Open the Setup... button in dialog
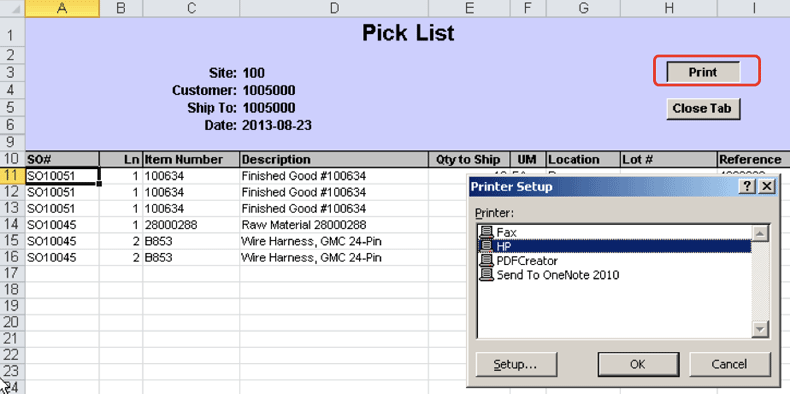The width and height of the screenshot is (790, 394). [516, 364]
